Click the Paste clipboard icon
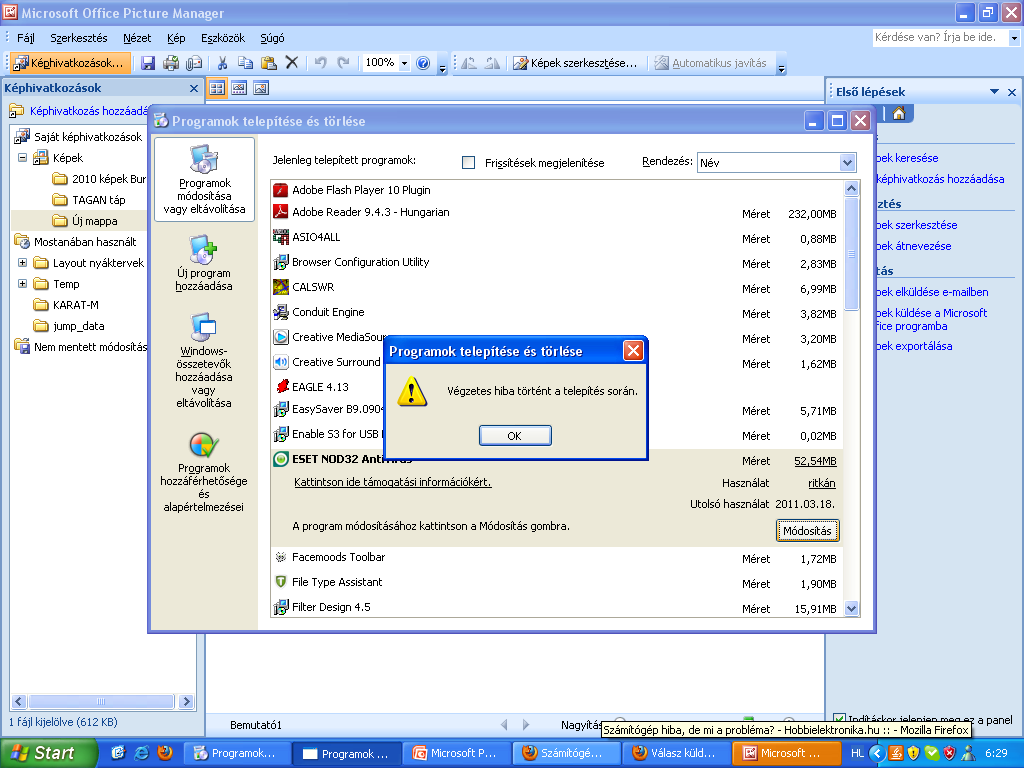Screen dimensions: 1024x768 pos(268,63)
